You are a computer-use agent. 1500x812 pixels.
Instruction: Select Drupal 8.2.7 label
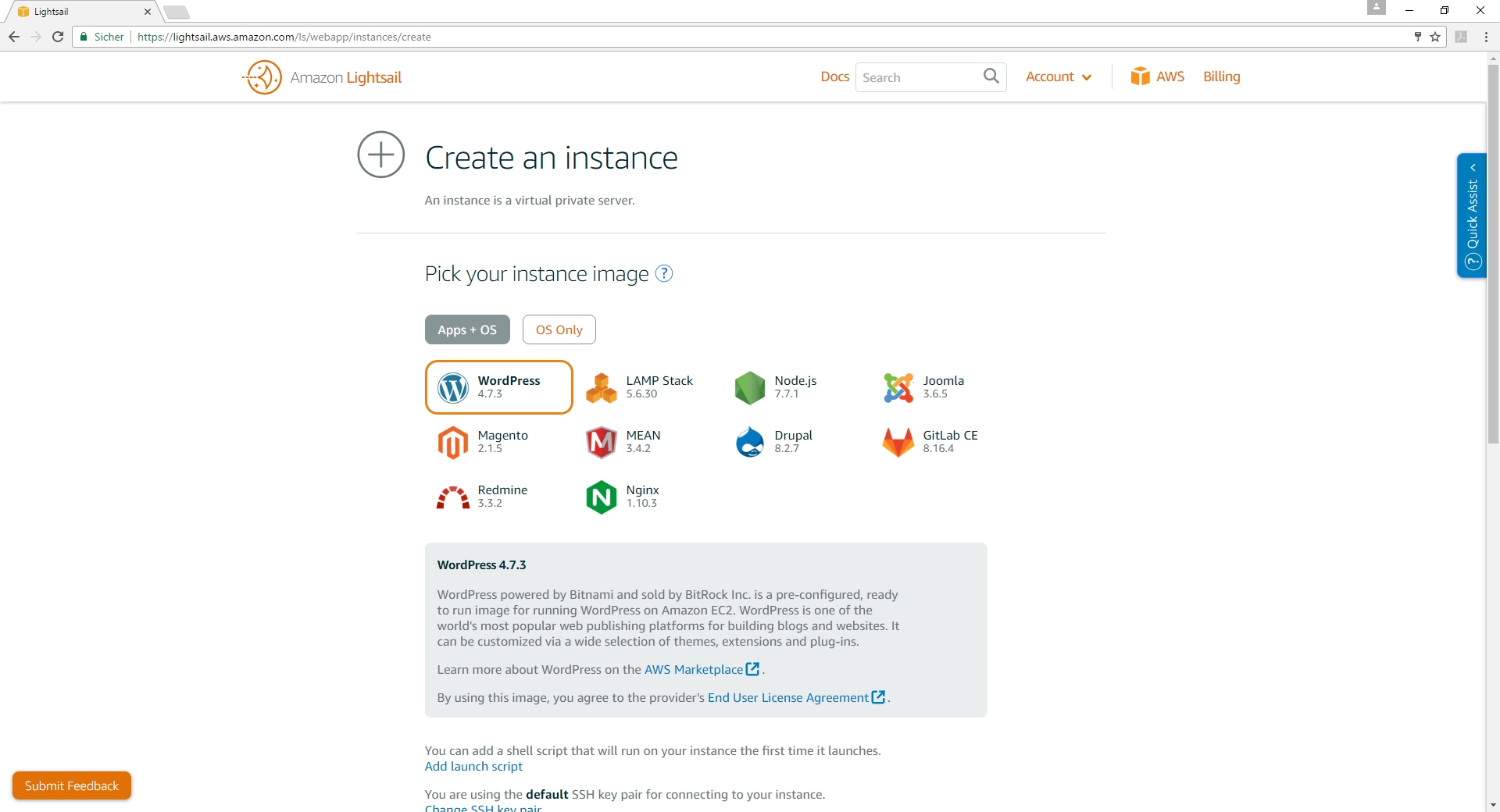pos(793,441)
